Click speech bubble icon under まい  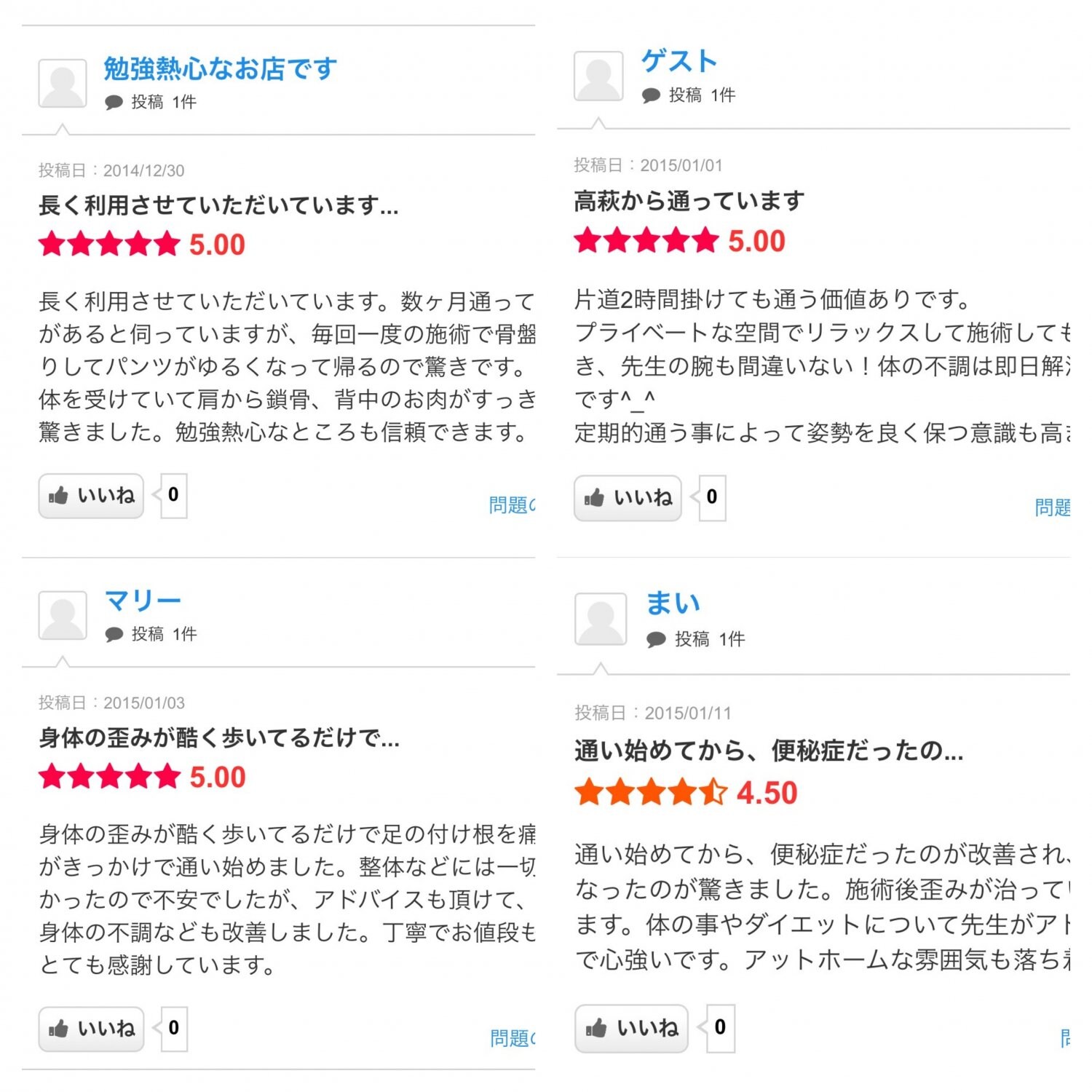click(656, 639)
